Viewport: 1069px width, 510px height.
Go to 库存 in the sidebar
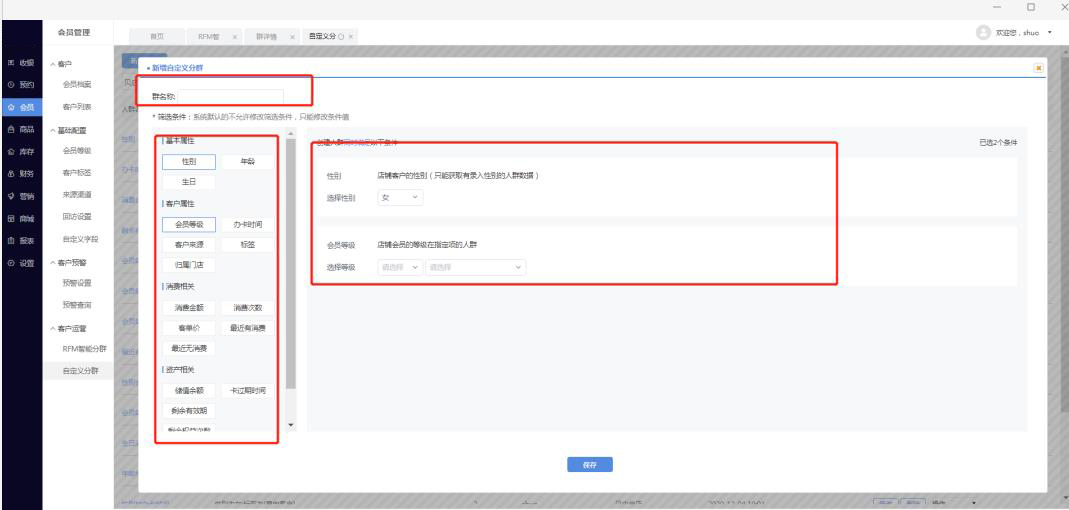20,151
